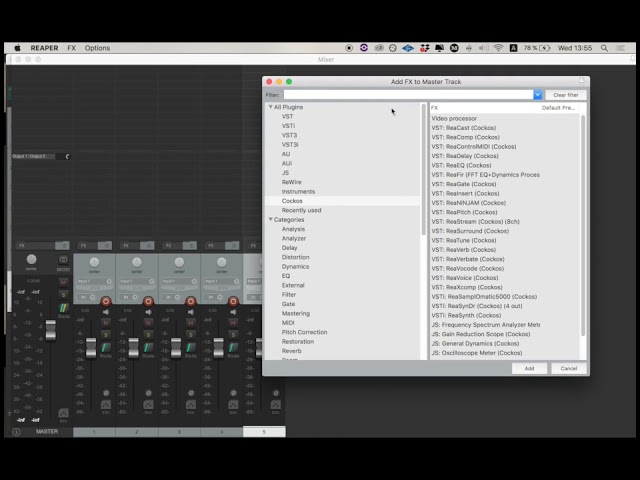Screen dimensions: 640x480
Task: Select Recently used in plugin tree
Action: (x=301, y=210)
